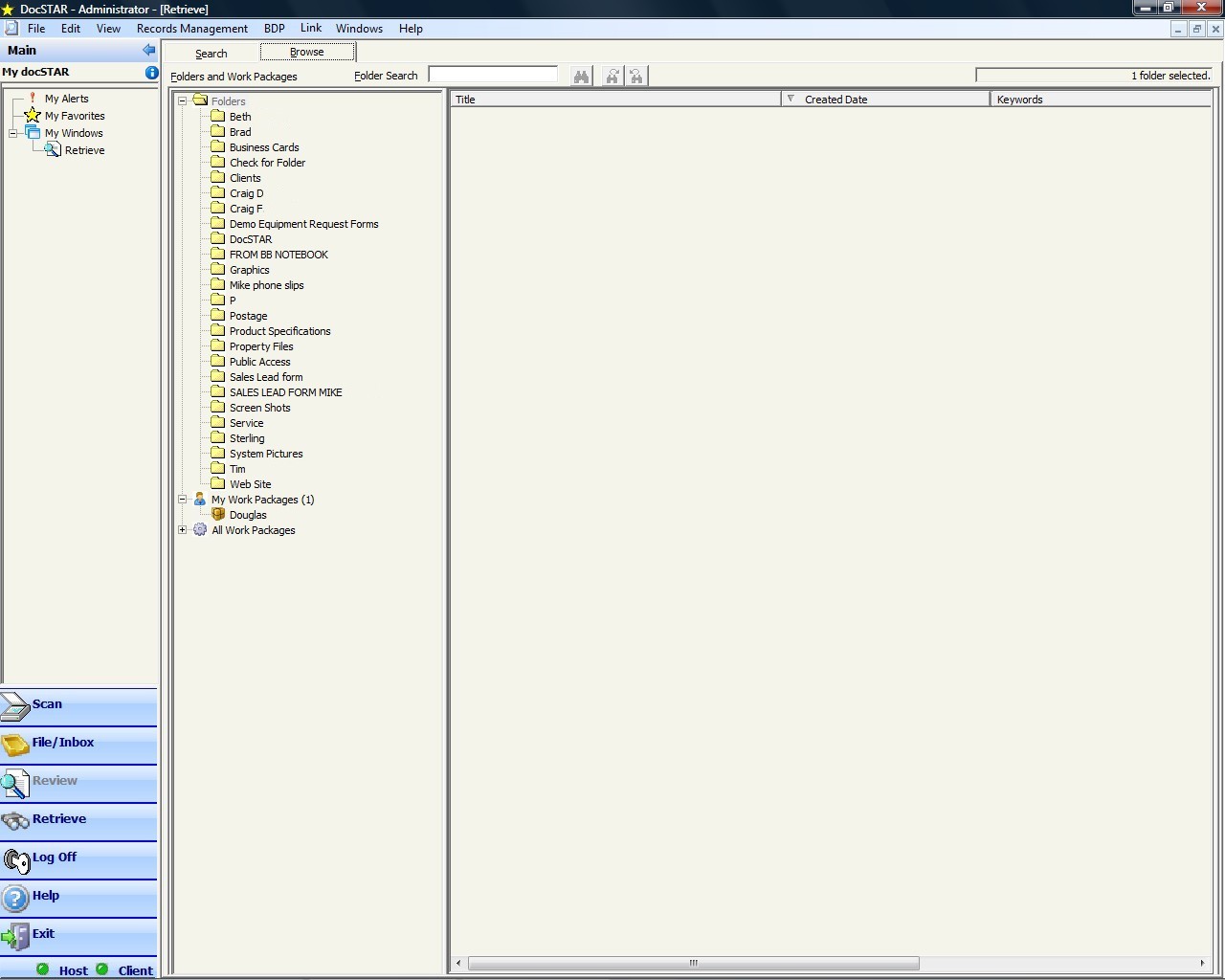Click Exit in the sidebar

pyautogui.click(x=78, y=936)
